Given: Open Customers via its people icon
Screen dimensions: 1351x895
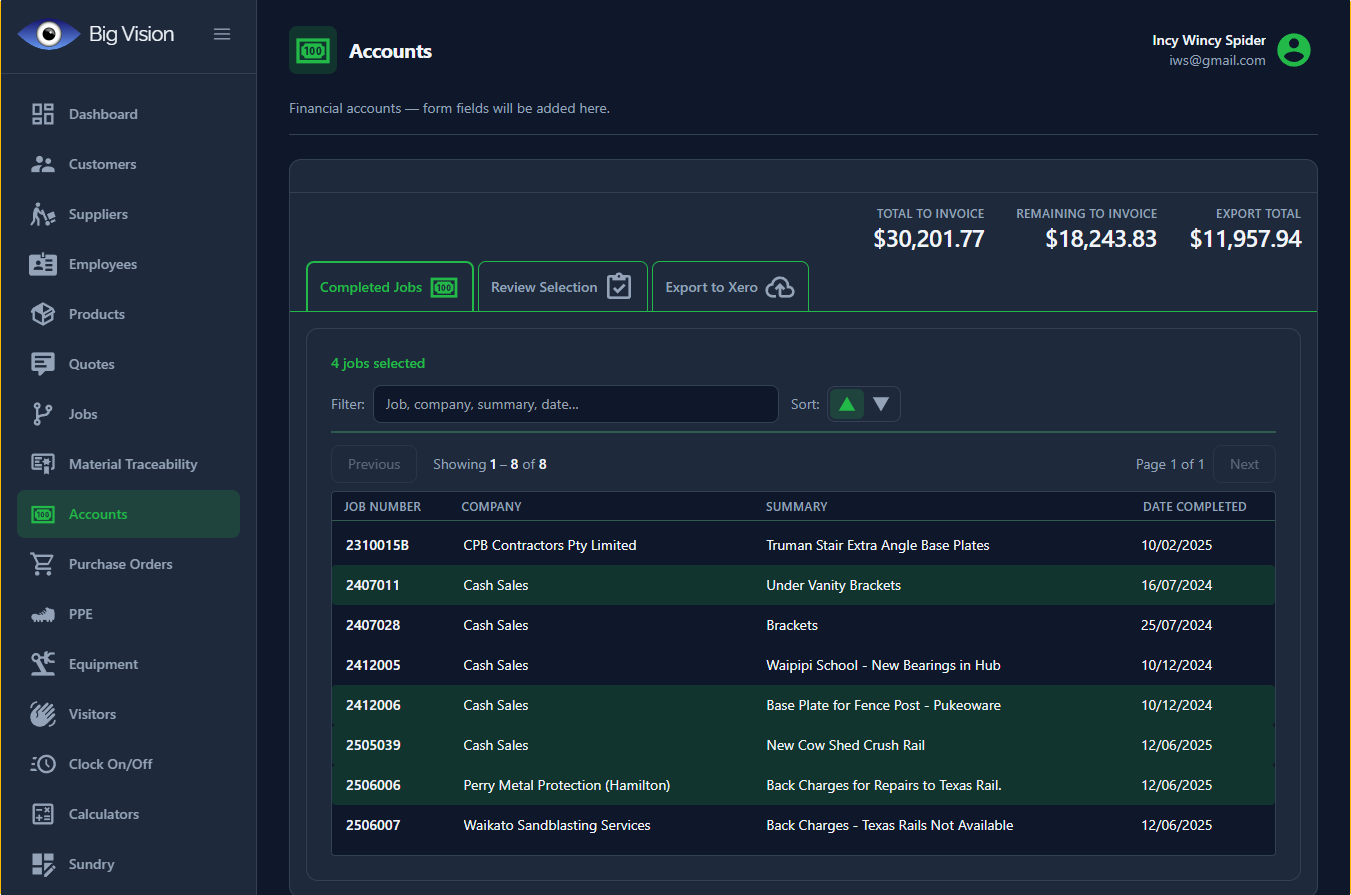Looking at the screenshot, I should click(x=43, y=164).
